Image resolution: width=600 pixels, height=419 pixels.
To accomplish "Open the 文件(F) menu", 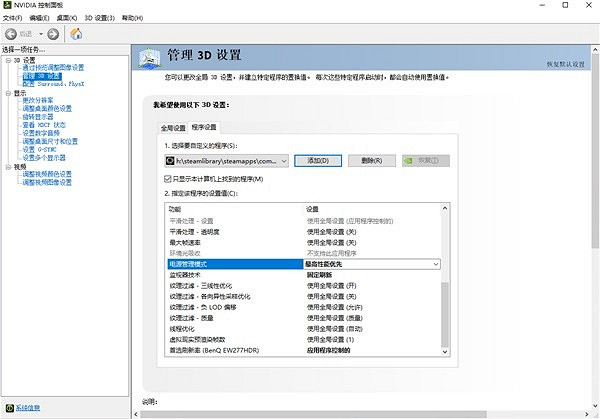I will click(12, 18).
